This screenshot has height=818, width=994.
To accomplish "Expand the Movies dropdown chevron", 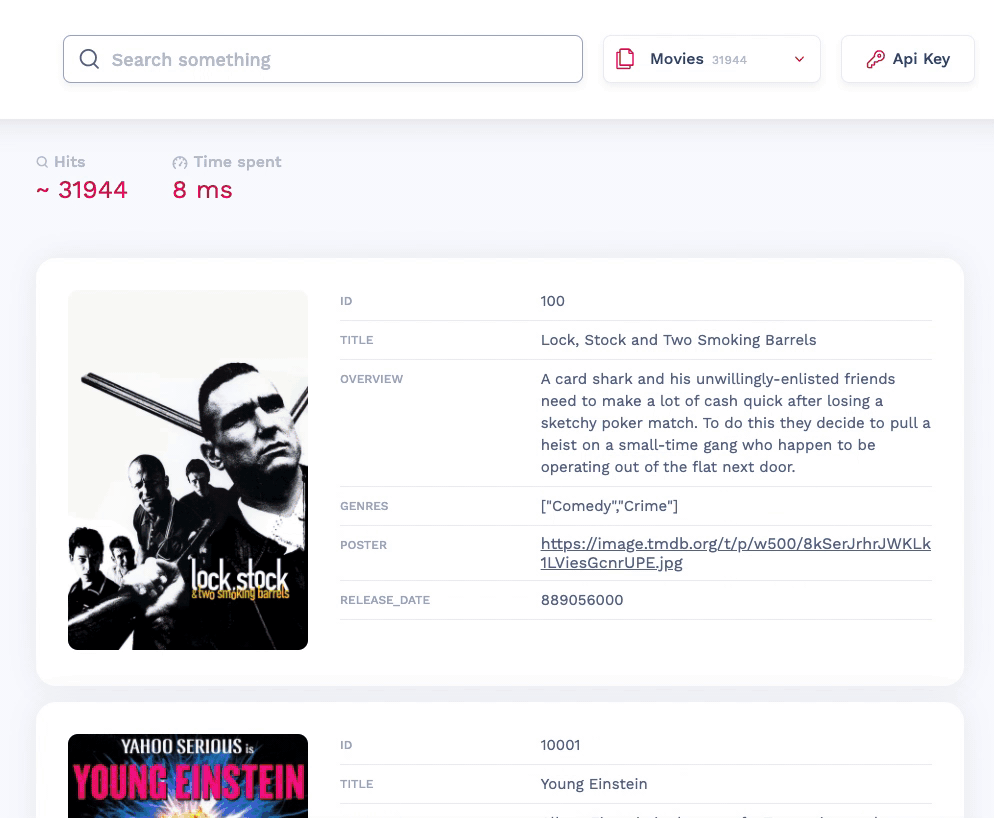I will (799, 60).
